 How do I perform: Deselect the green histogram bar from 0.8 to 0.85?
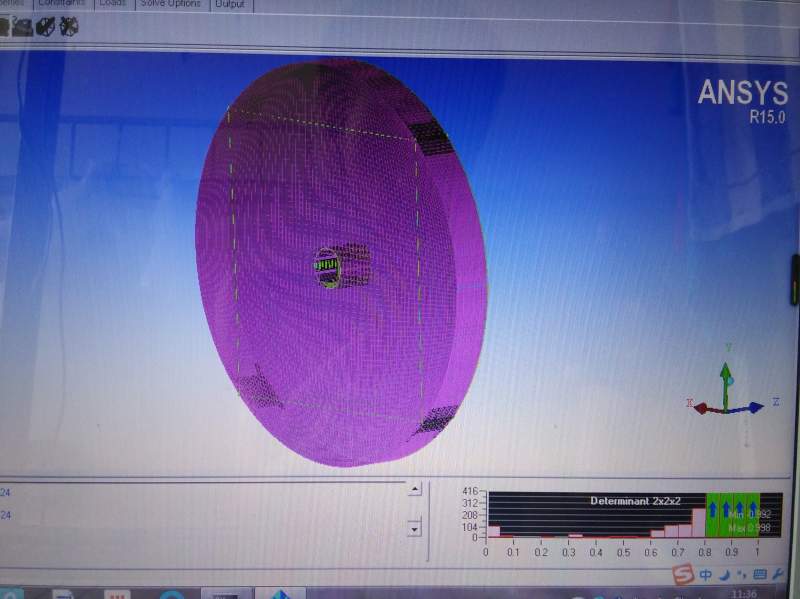pos(713,515)
